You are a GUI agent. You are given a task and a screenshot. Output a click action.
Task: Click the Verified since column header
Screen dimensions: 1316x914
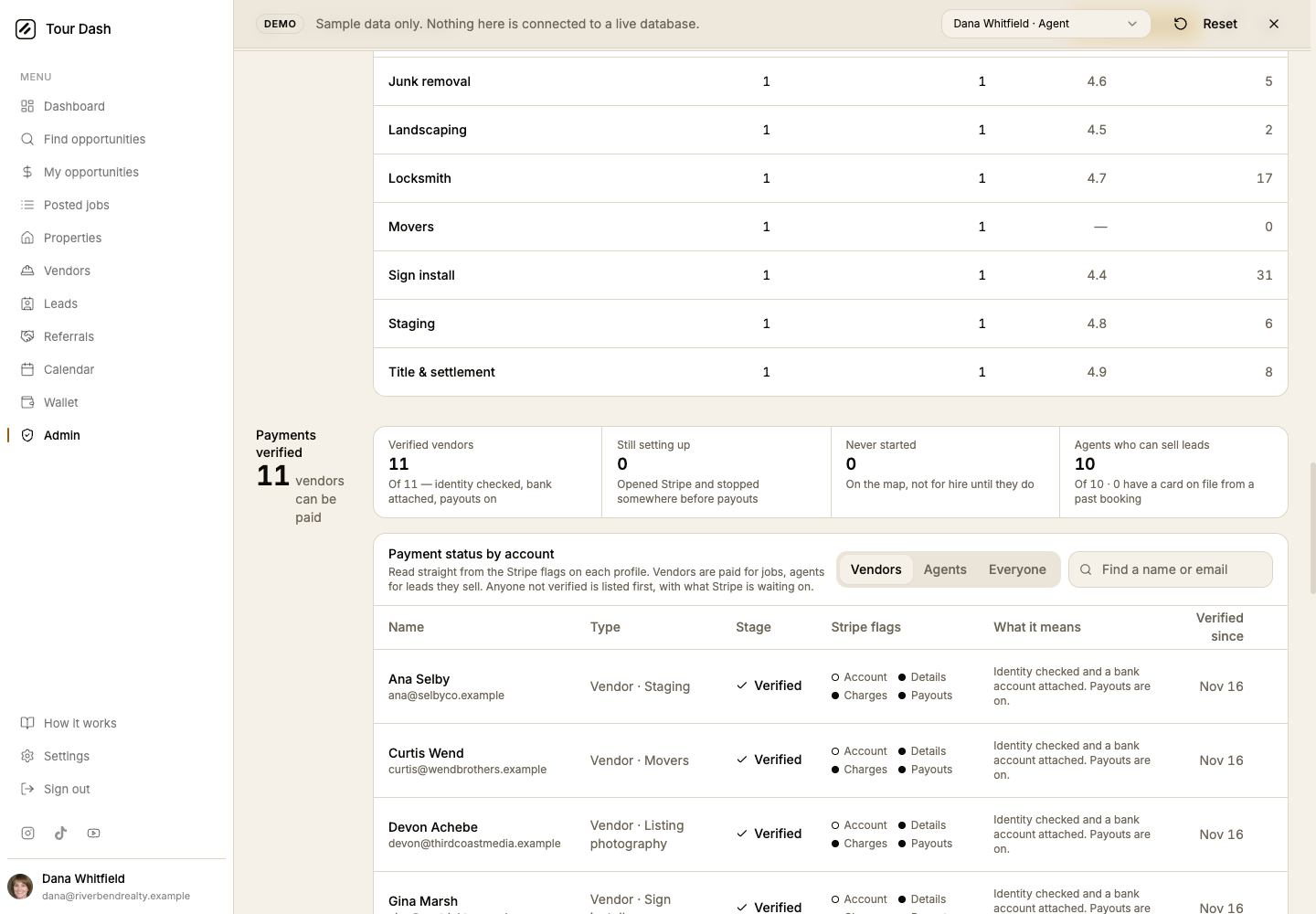click(1220, 627)
